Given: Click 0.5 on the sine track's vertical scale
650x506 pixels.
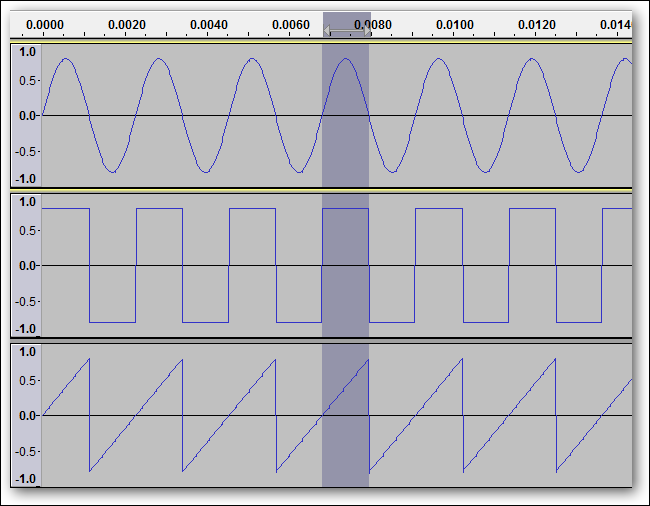Looking at the screenshot, I should [27, 80].
